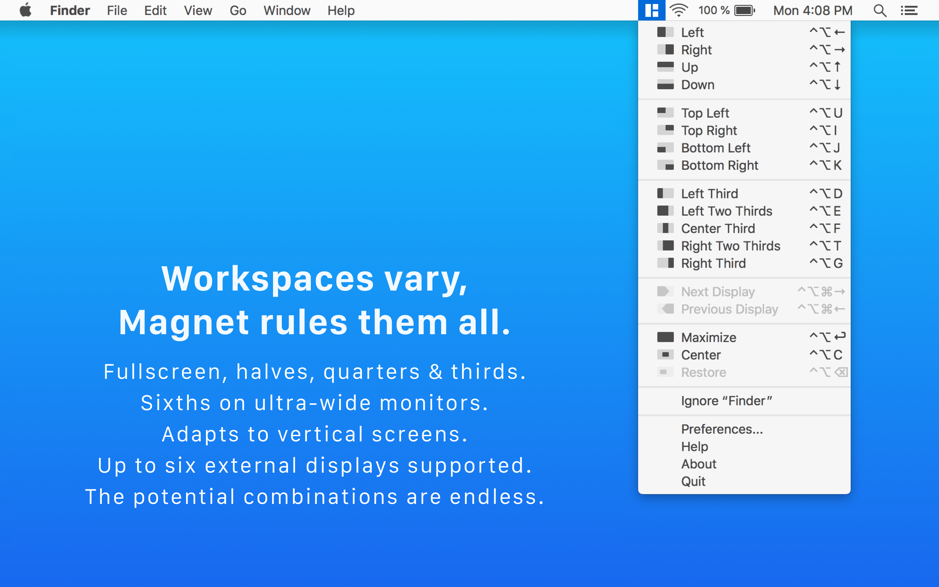Open About in Magnet menu
Screen dimensions: 939x587
click(x=698, y=464)
